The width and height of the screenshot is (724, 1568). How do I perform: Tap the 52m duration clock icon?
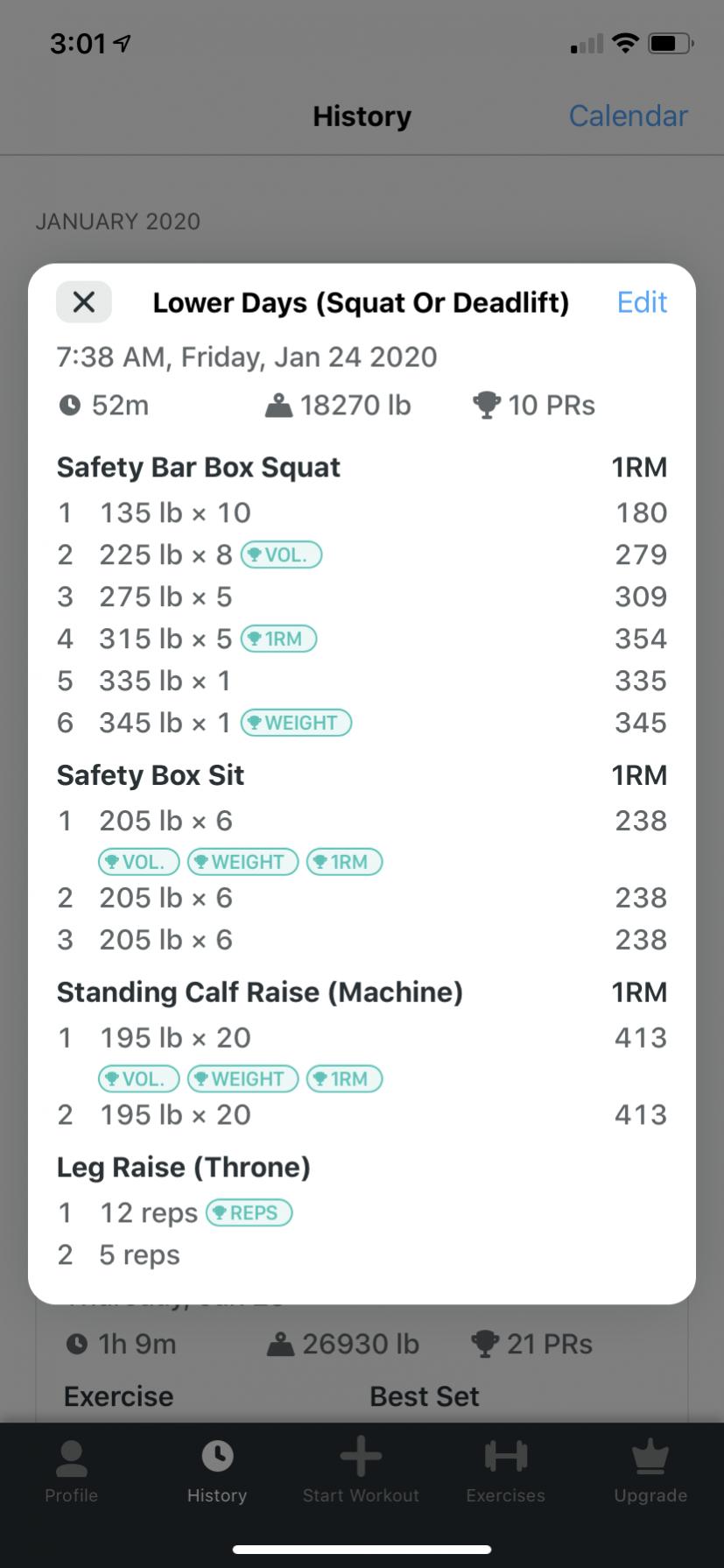pos(70,406)
